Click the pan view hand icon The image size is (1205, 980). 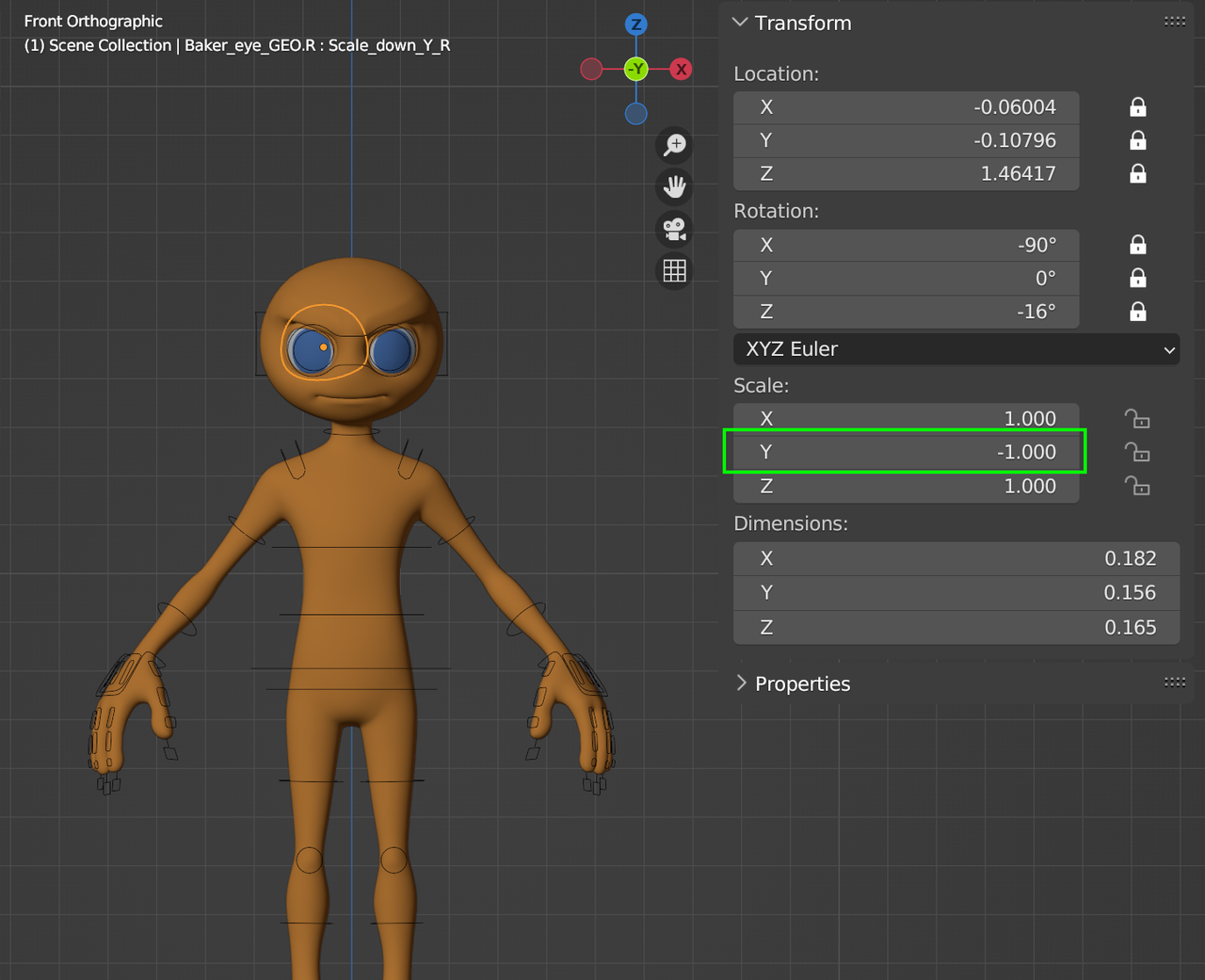pyautogui.click(x=674, y=187)
